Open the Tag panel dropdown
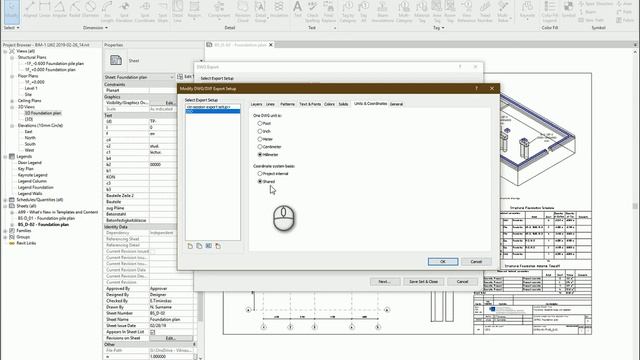640x360 pixels. tap(439, 28)
